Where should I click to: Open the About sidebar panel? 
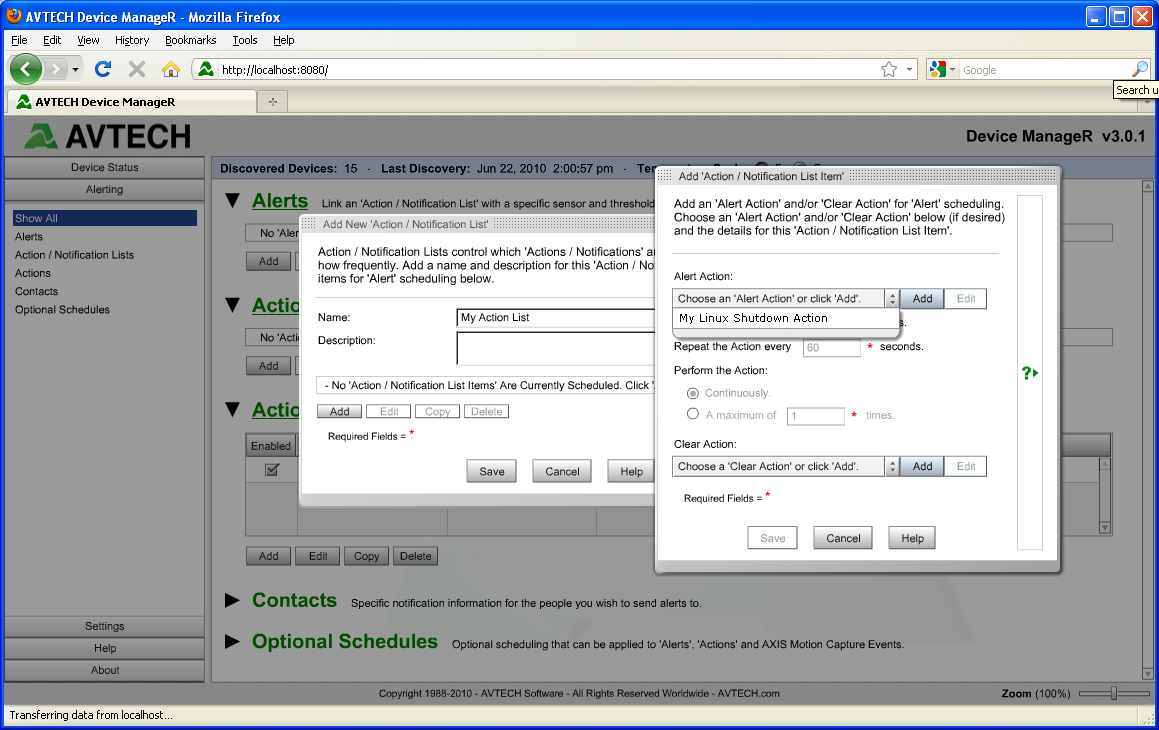(104, 670)
